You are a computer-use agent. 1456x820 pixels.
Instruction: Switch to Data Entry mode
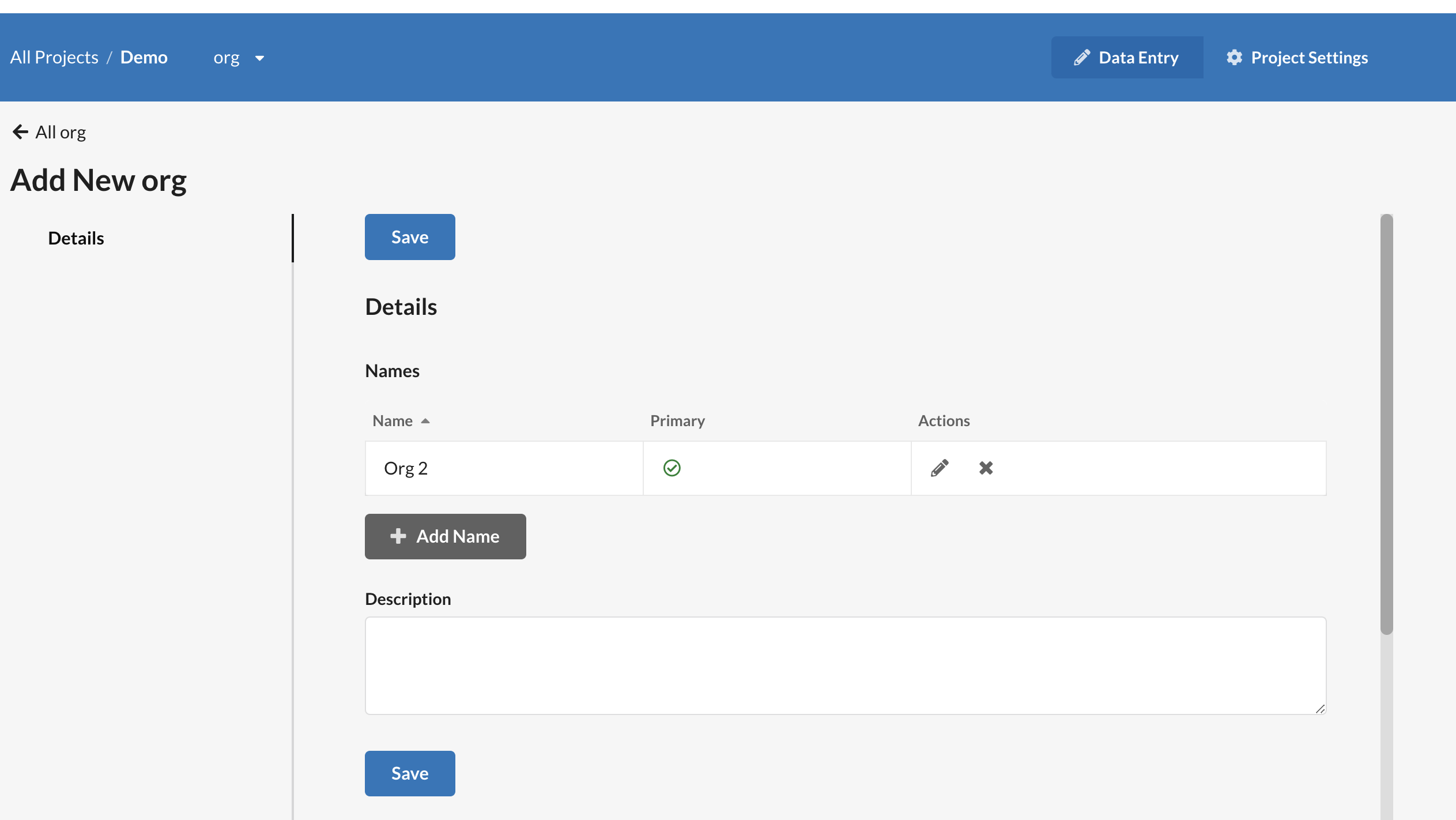pos(1127,58)
